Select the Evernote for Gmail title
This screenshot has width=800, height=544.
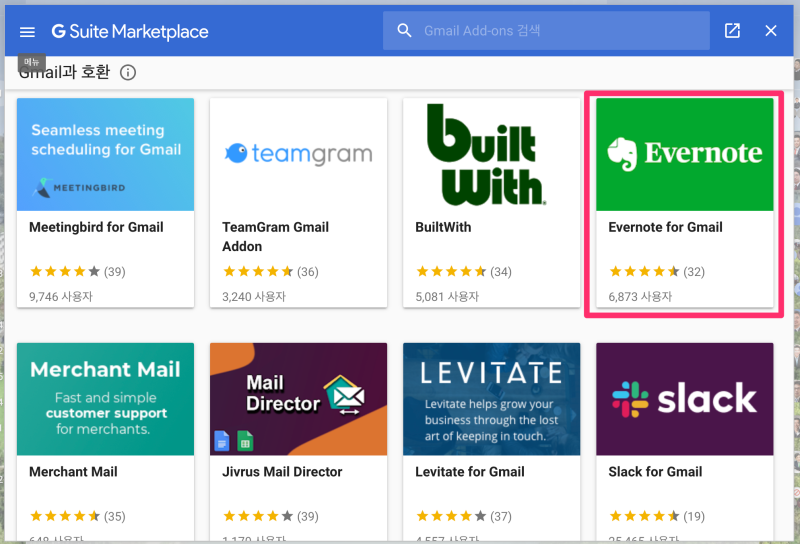pyautogui.click(x=665, y=227)
